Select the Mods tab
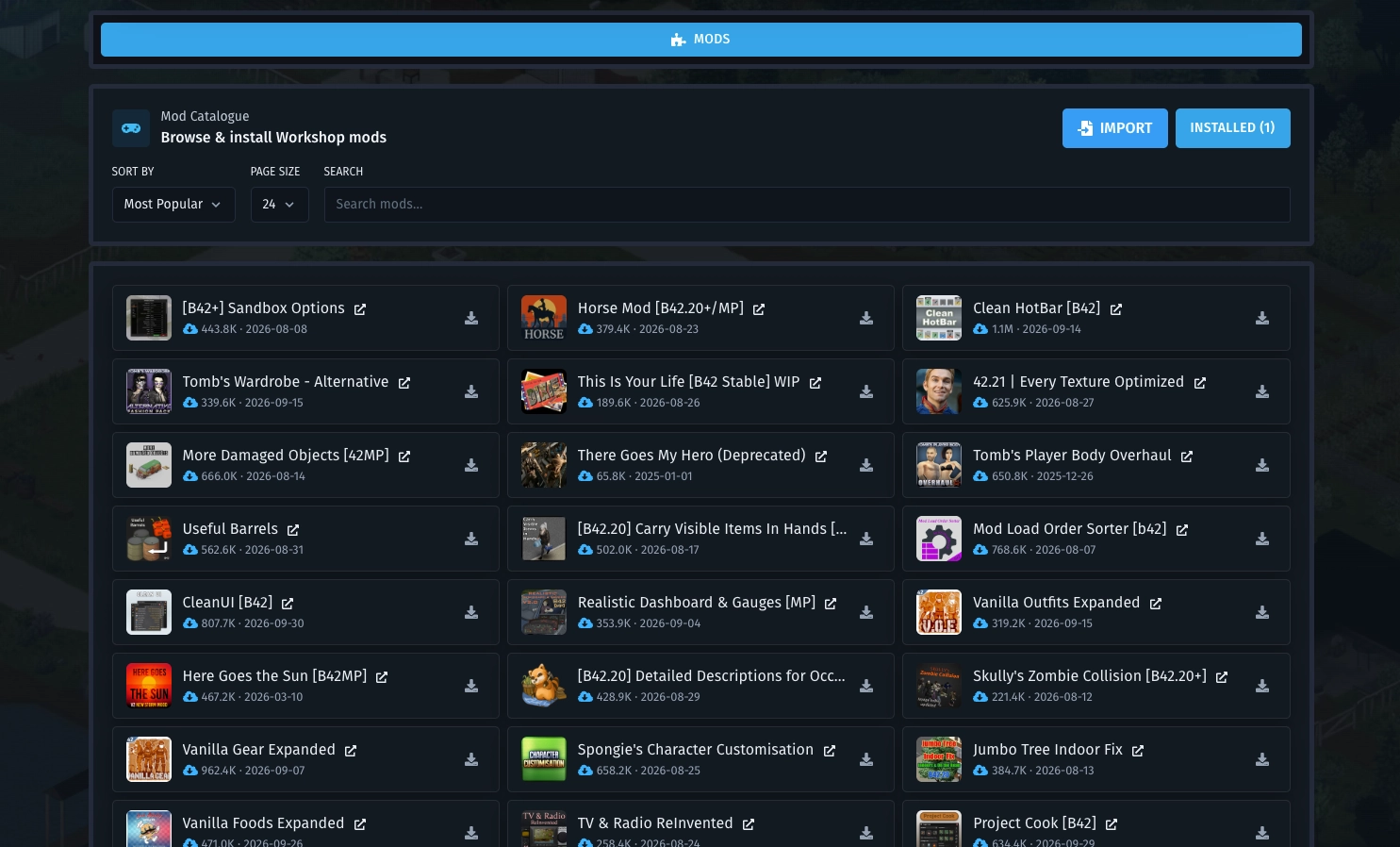 701,40
